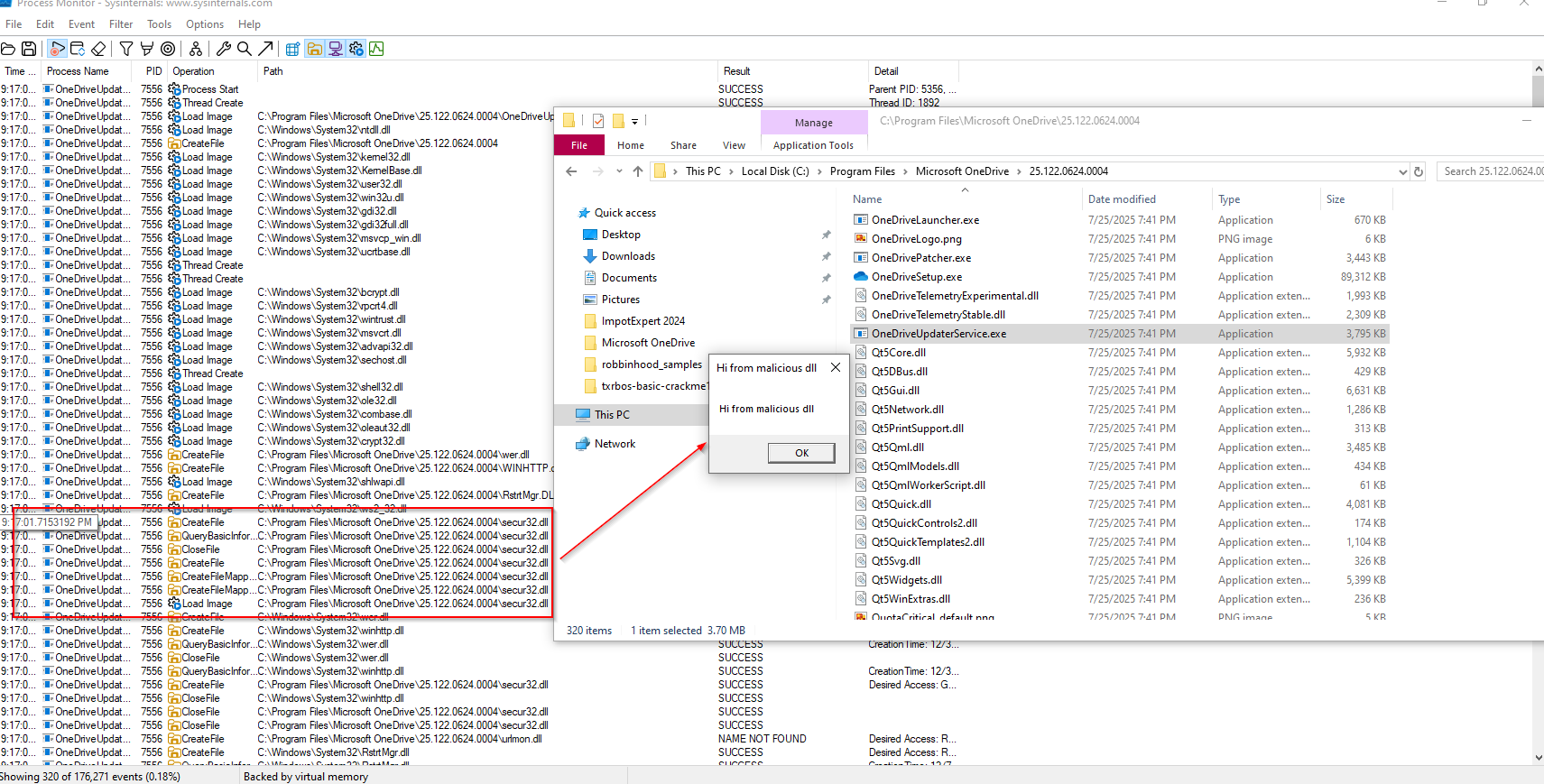The height and width of the screenshot is (784, 1544).
Task: Toggle Show Network Activity icon
Action: click(335, 49)
